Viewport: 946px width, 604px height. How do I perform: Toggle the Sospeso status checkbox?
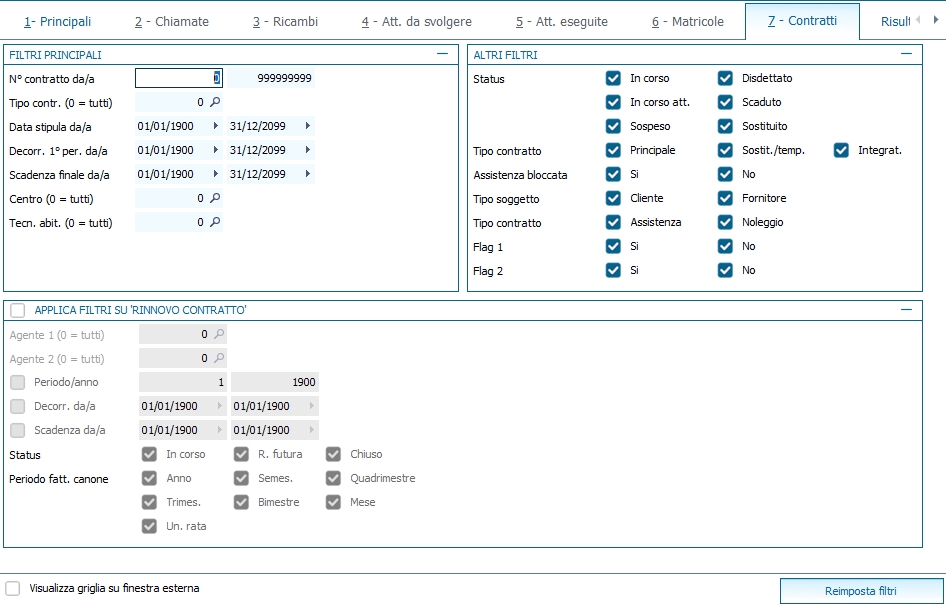click(x=613, y=127)
